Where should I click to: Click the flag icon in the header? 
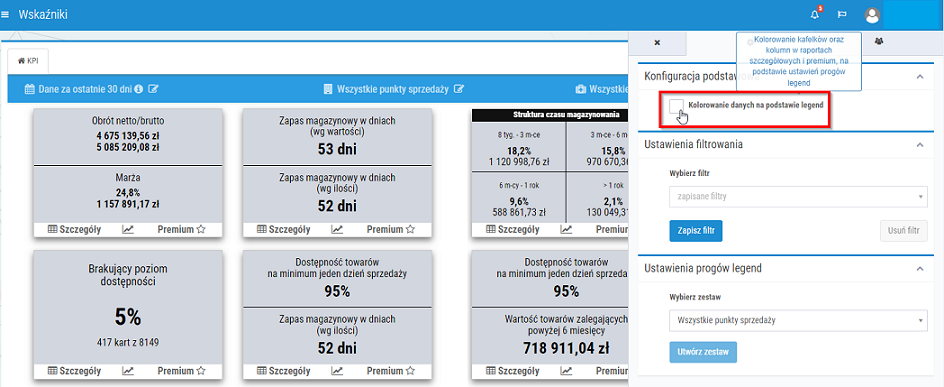coord(843,14)
